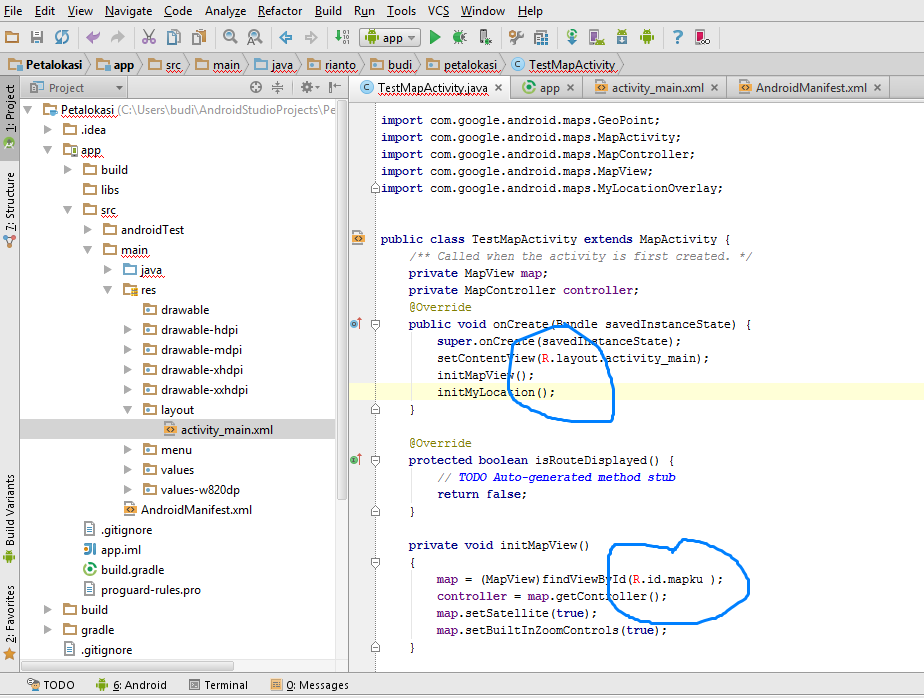Open the 0: Messages tool window
Screen dimensions: 924x698
(310, 684)
